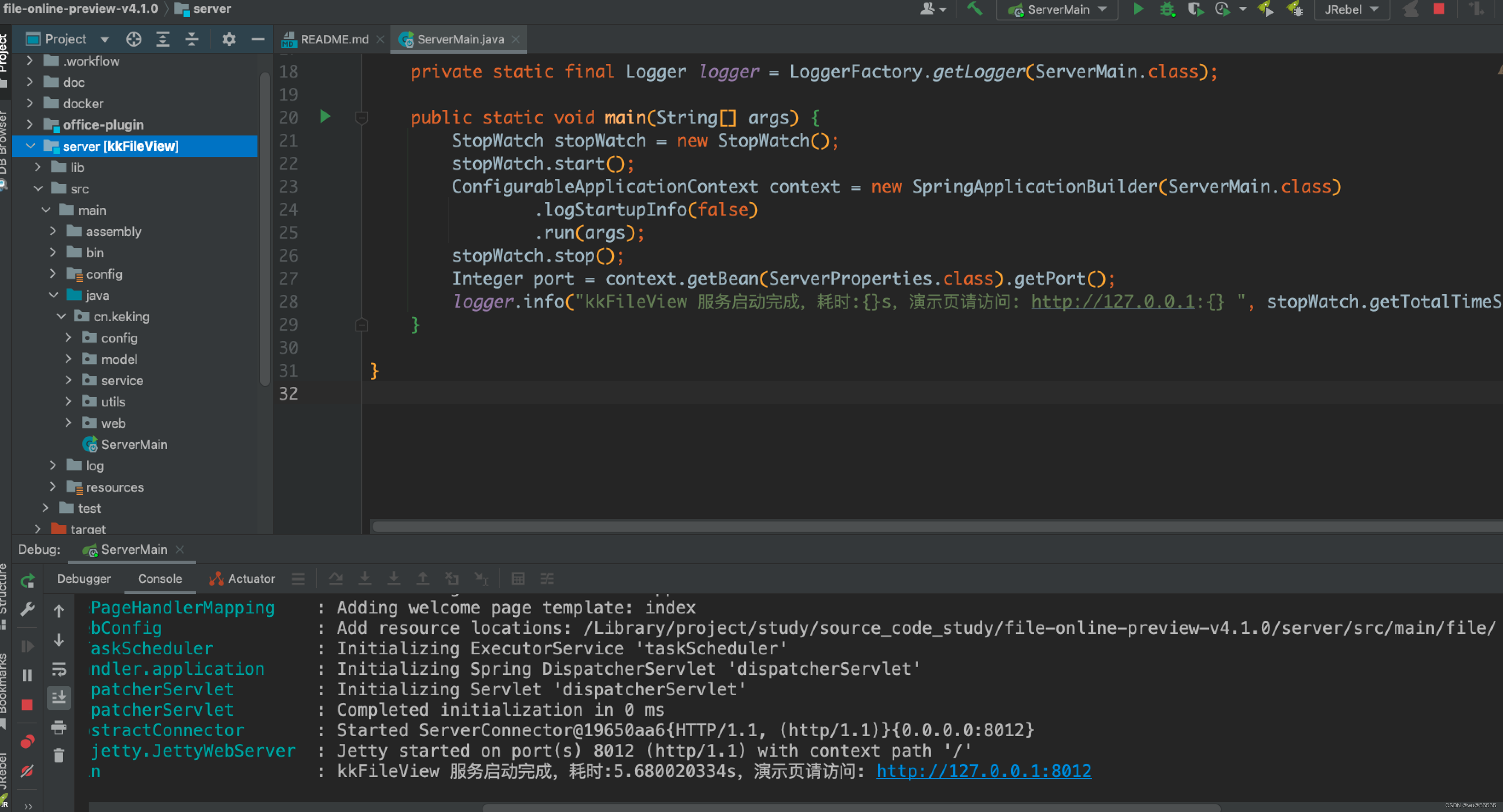Open http://127.0.0.1:8012 link in console
The width and height of the screenshot is (1503, 812).
tap(983, 771)
